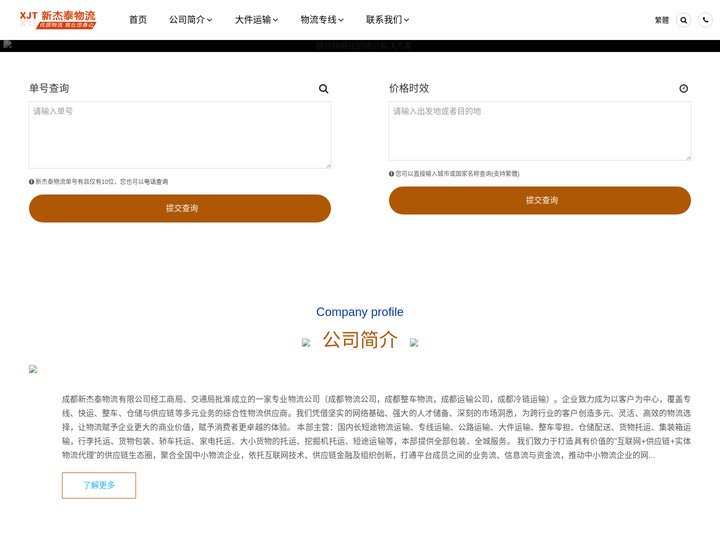Image resolution: width=720 pixels, height=540 pixels.
Task: Click the company description paragraph starting 成都新杰泰物流
Action: pos(377,427)
